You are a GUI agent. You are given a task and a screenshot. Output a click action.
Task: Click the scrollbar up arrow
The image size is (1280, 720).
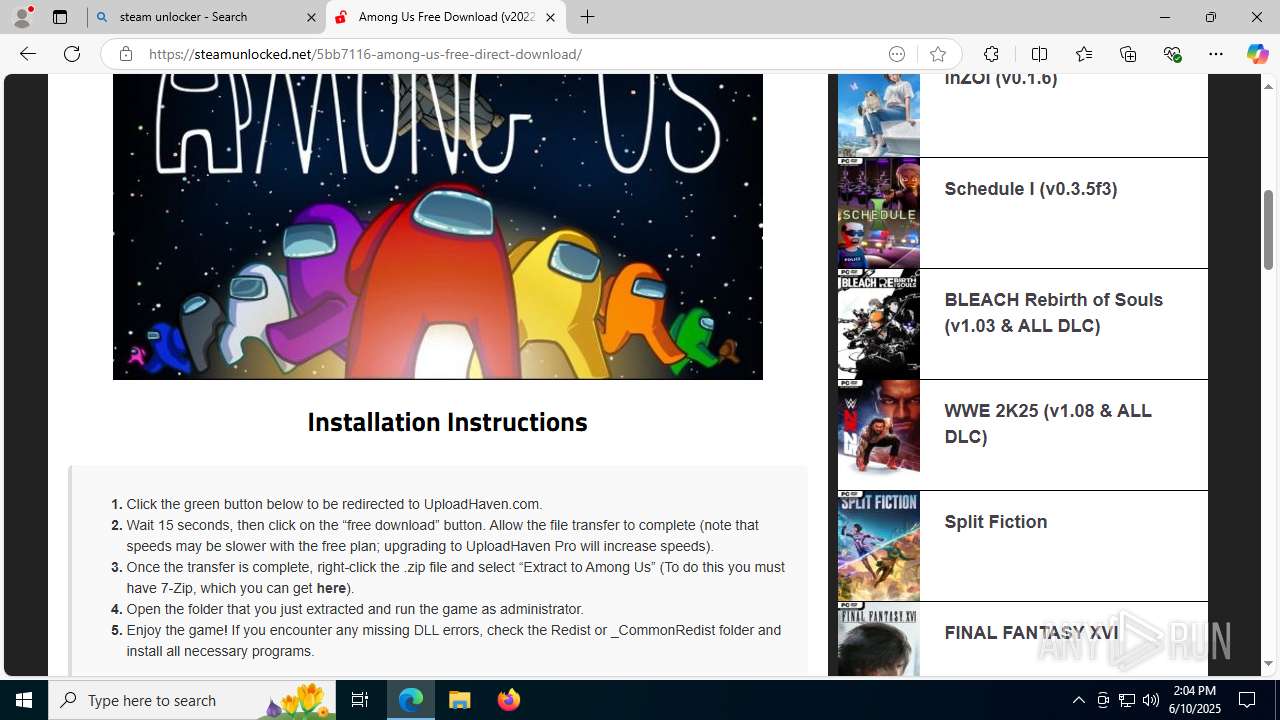click(1268, 86)
